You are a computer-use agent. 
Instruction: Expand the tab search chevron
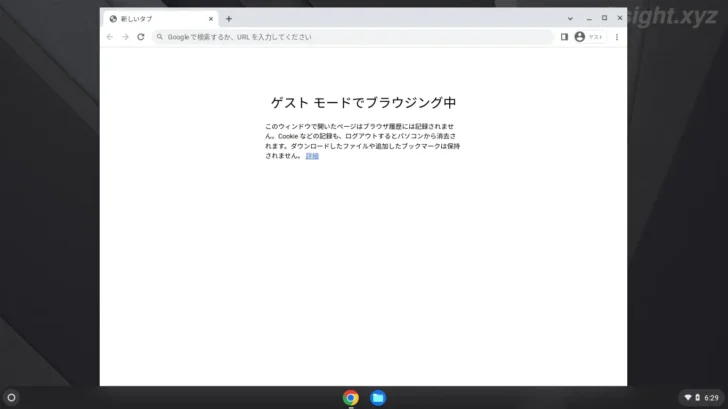570,19
